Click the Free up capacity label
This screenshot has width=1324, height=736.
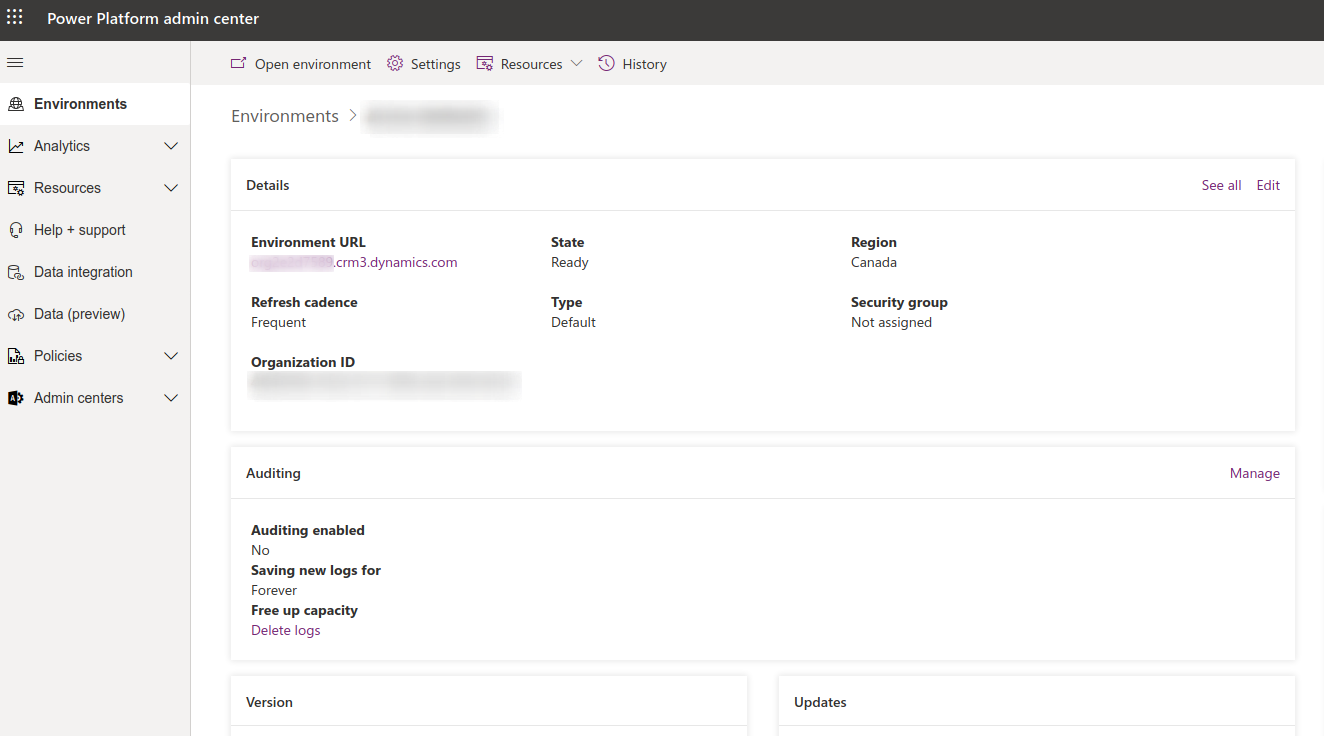304,610
